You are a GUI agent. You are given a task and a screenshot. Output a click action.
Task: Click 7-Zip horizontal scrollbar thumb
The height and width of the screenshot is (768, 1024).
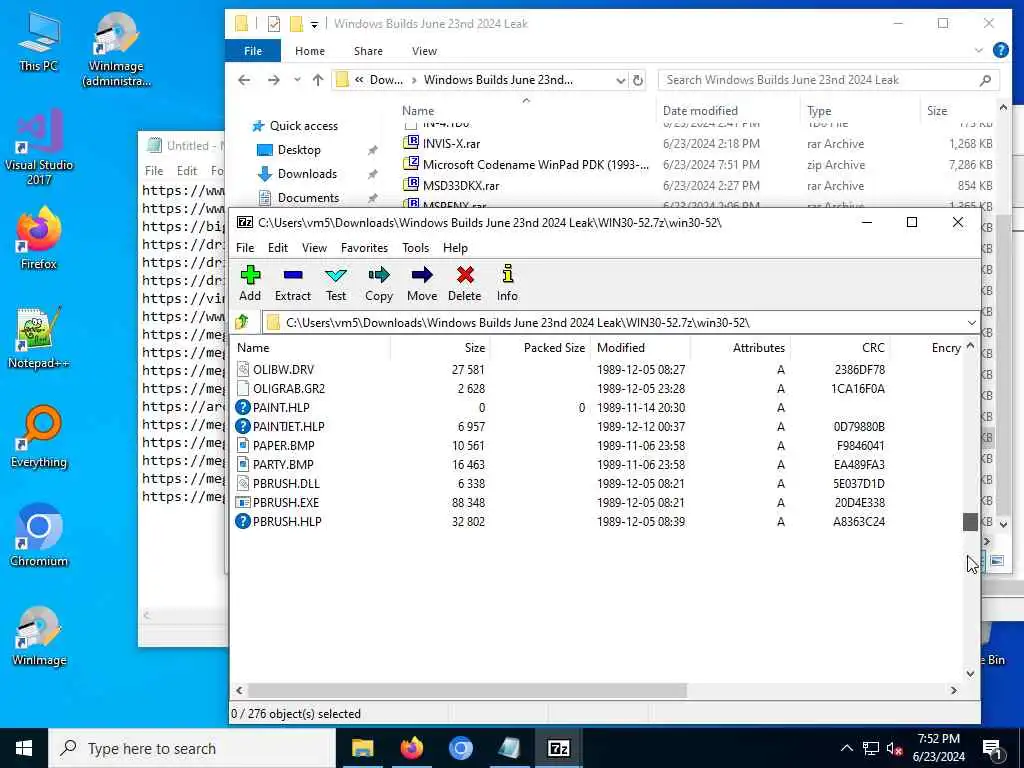467,690
